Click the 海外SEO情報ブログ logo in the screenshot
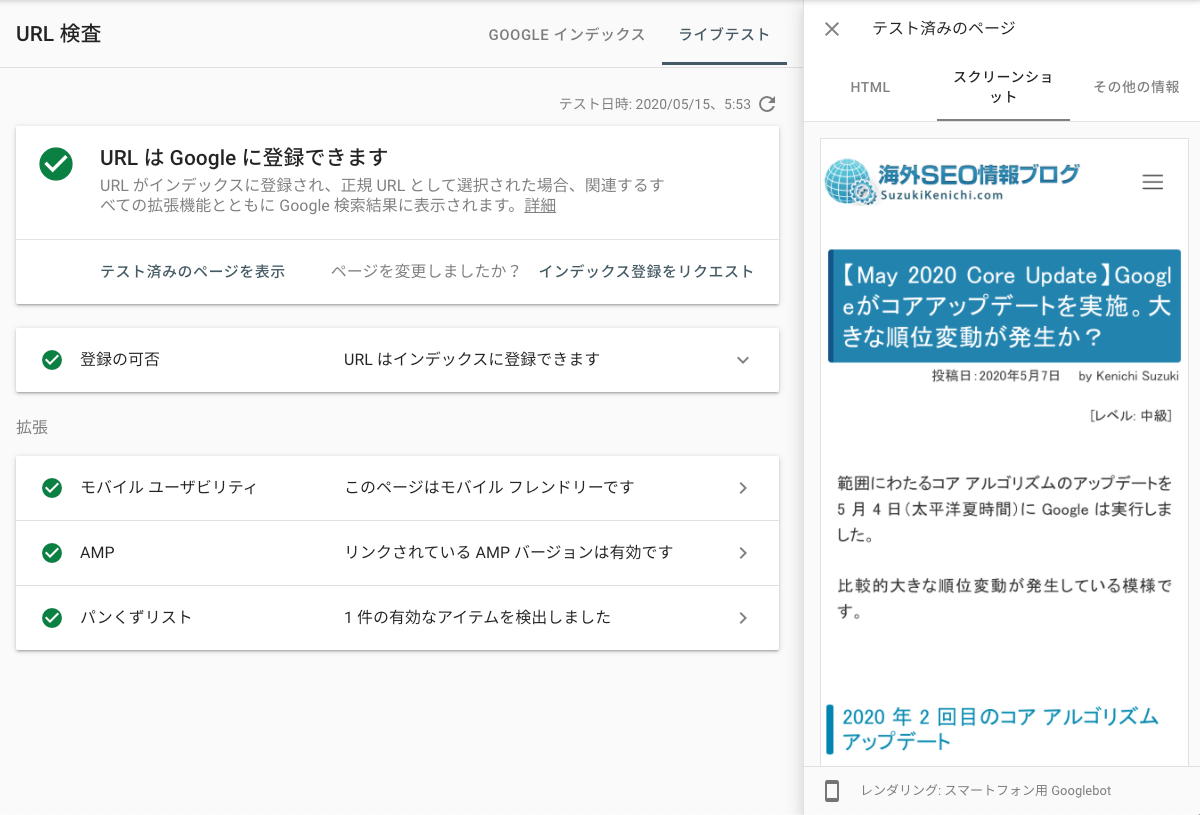 952,181
